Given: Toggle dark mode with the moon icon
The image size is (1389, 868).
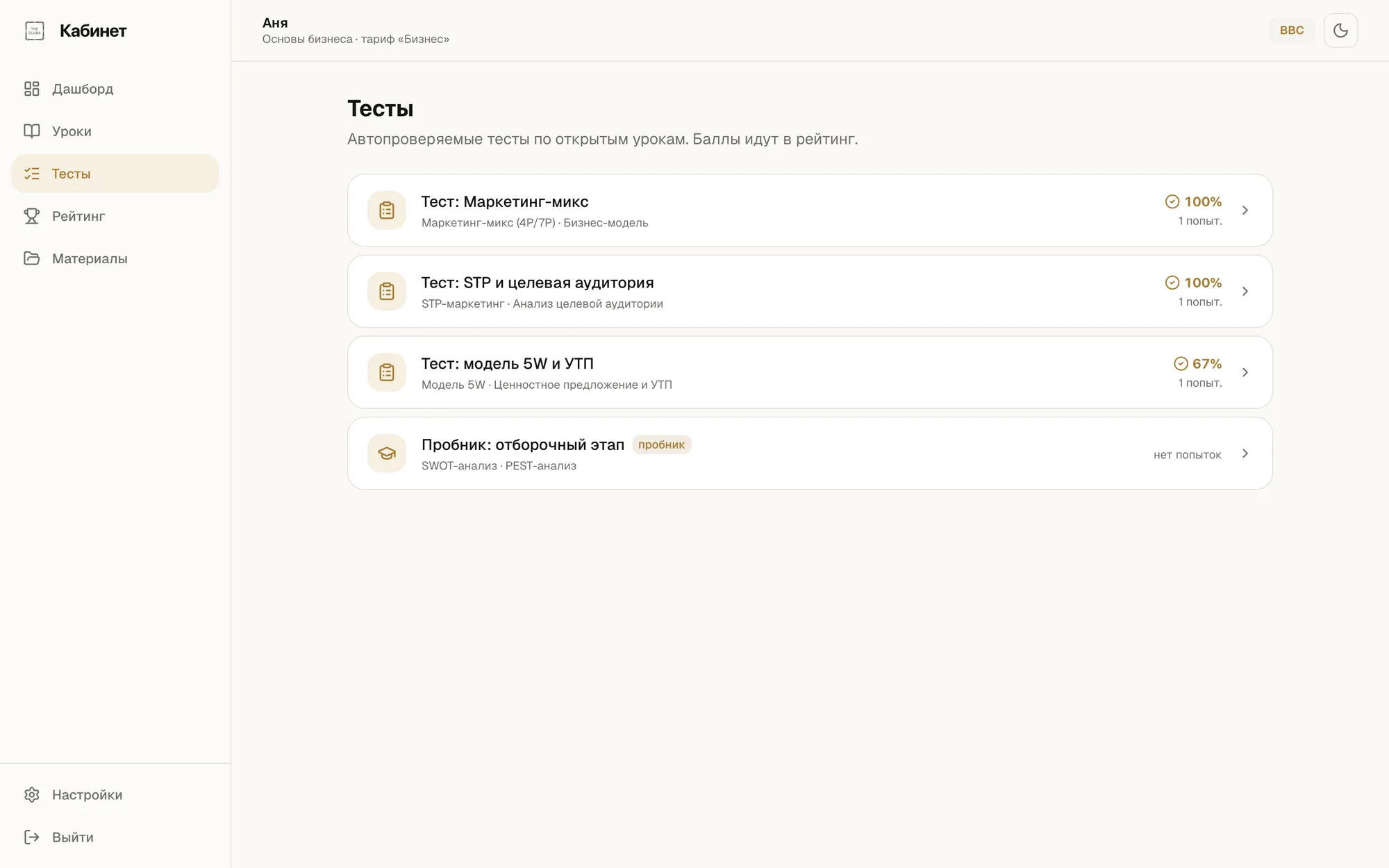Looking at the screenshot, I should pyautogui.click(x=1340, y=31).
